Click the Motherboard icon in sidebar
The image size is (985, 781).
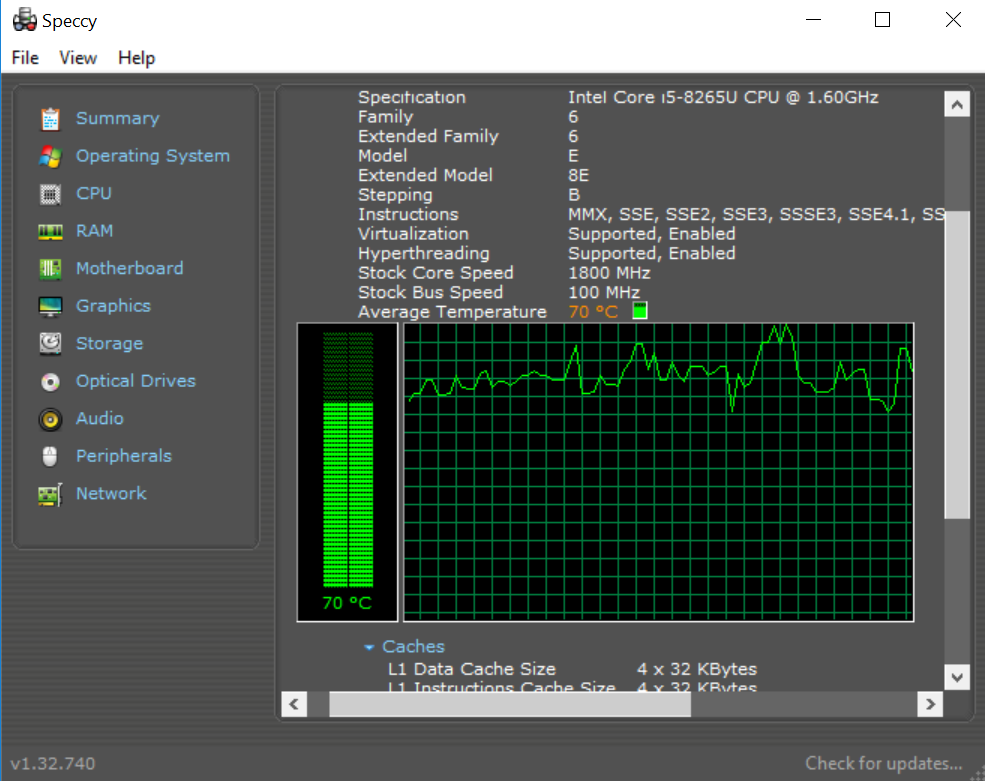point(50,270)
